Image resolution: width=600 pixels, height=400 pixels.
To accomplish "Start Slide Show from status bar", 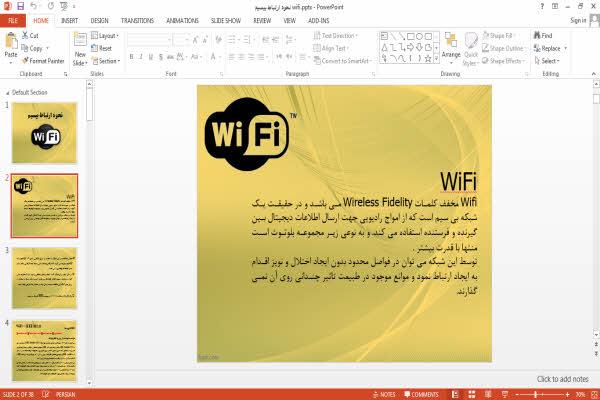I will (505, 394).
